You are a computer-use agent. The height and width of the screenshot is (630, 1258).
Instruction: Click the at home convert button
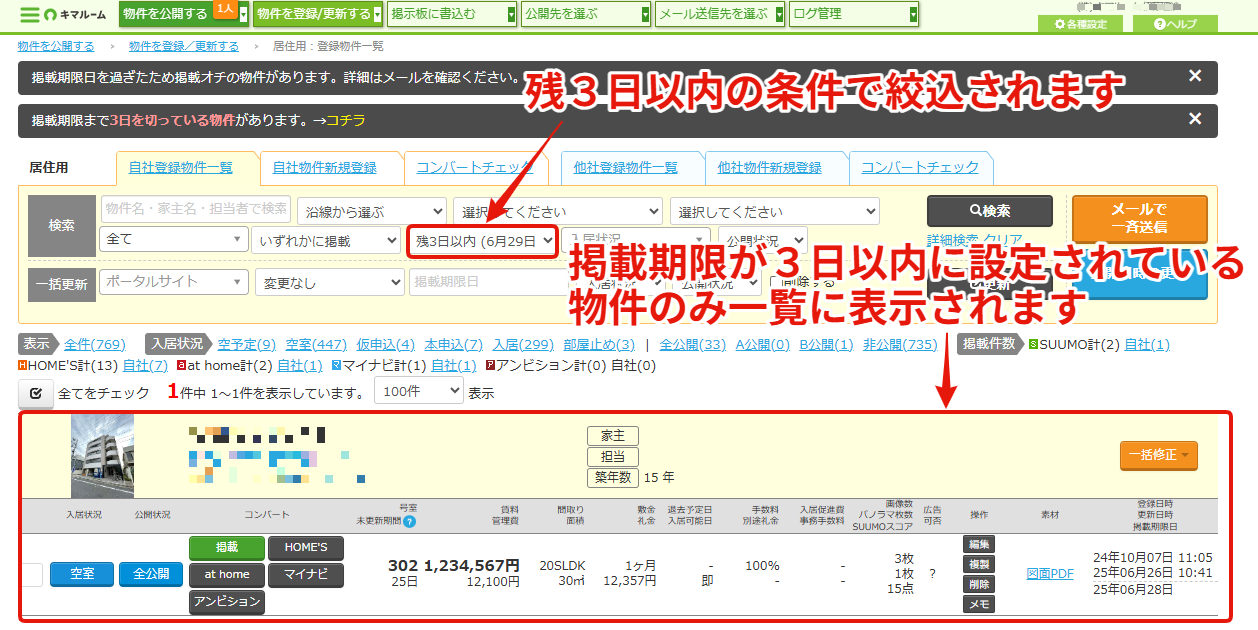227,575
